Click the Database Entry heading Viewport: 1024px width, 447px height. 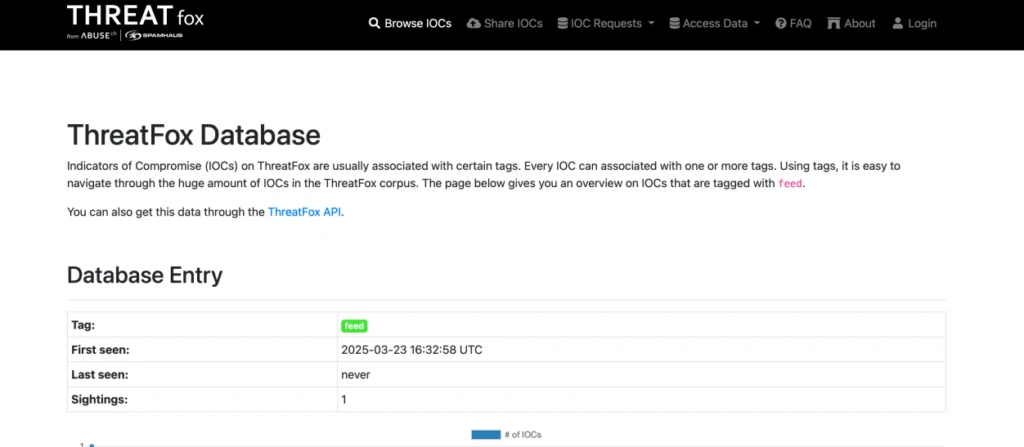coord(145,275)
